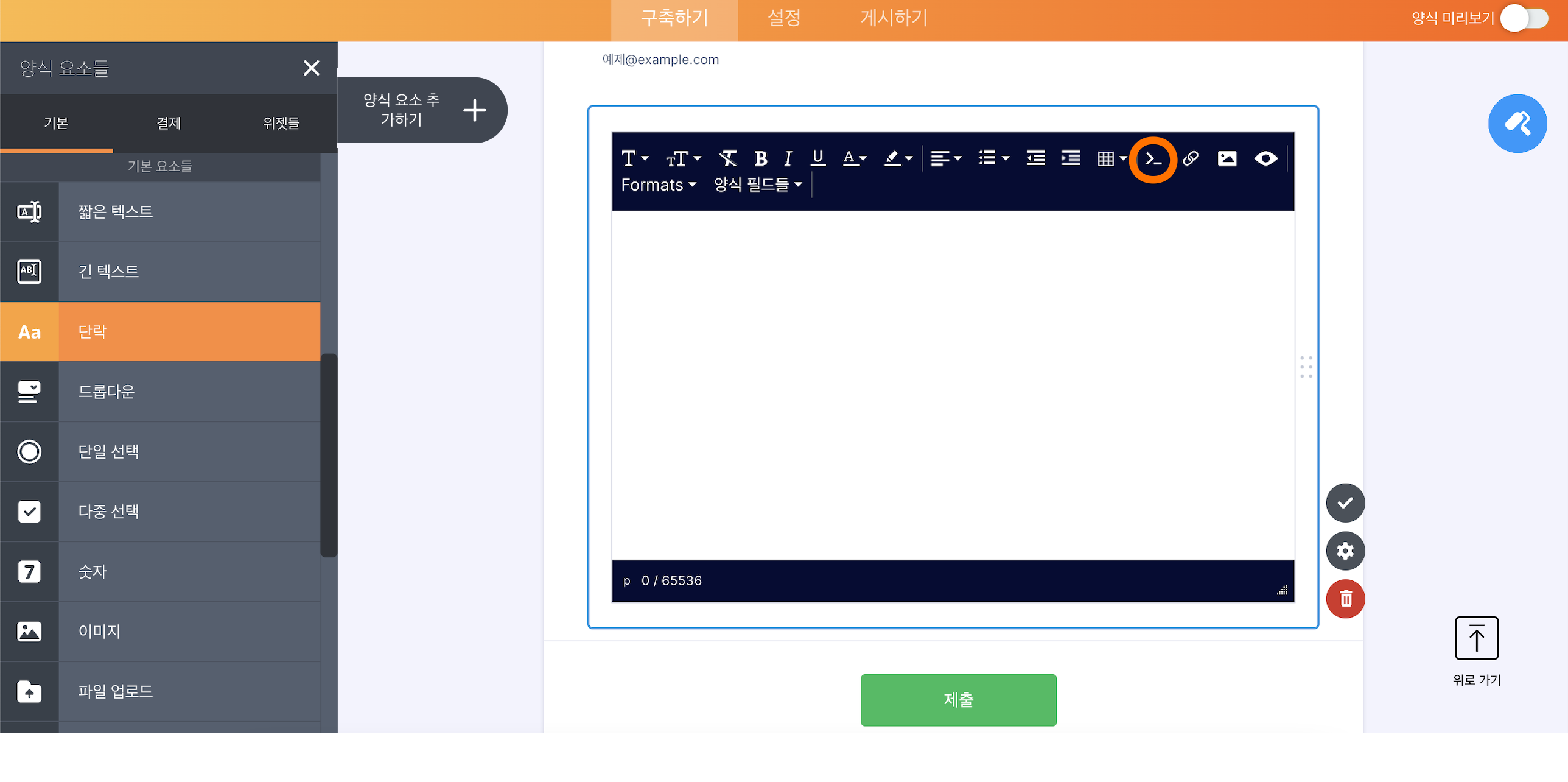Toggle the eye preview icon in editor
The height and width of the screenshot is (782, 1568).
click(1265, 159)
